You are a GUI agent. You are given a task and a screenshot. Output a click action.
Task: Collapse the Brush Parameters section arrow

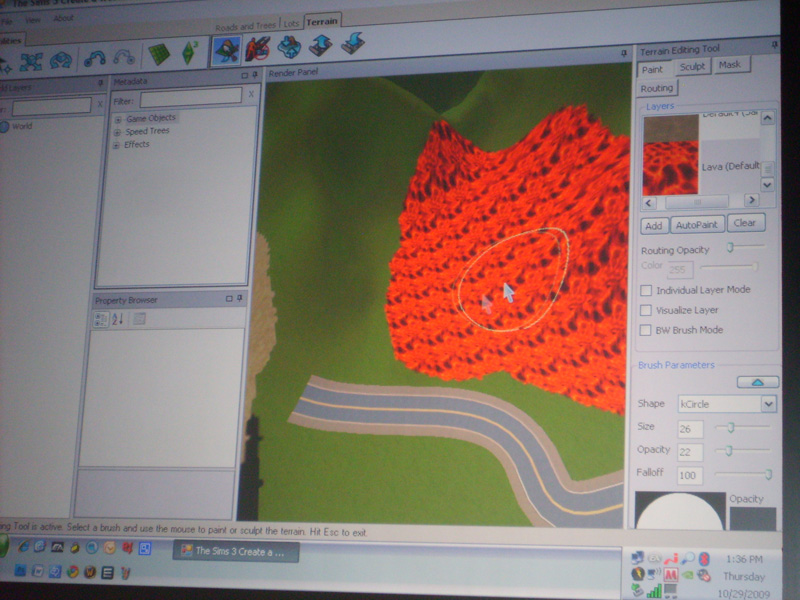click(758, 382)
